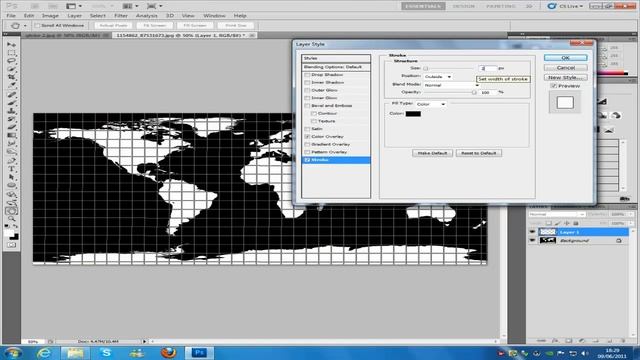The height and width of the screenshot is (360, 640).
Task: Hide Layer 1 with its eye icon
Action: click(532, 232)
